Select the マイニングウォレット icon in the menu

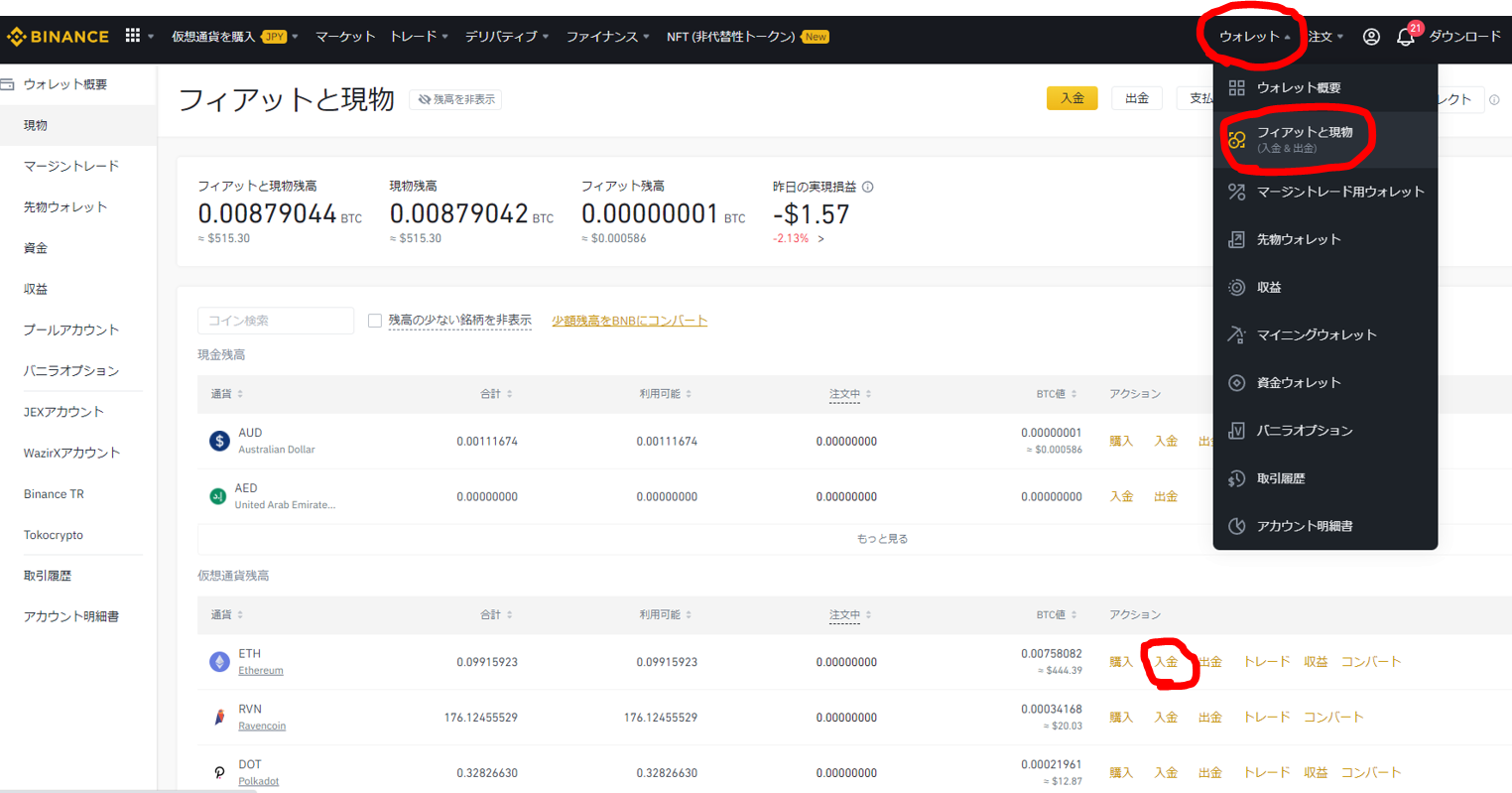1237,334
